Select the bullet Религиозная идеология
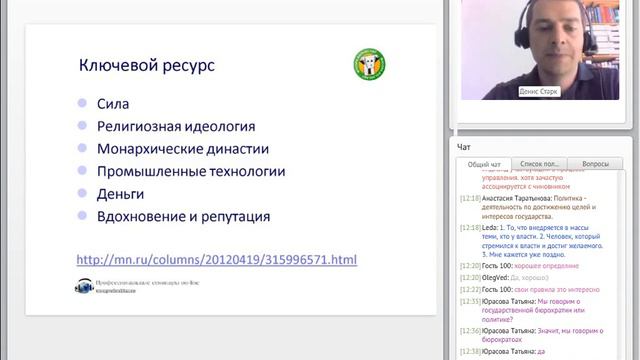This screenshot has height=360, width=640. (x=176, y=127)
